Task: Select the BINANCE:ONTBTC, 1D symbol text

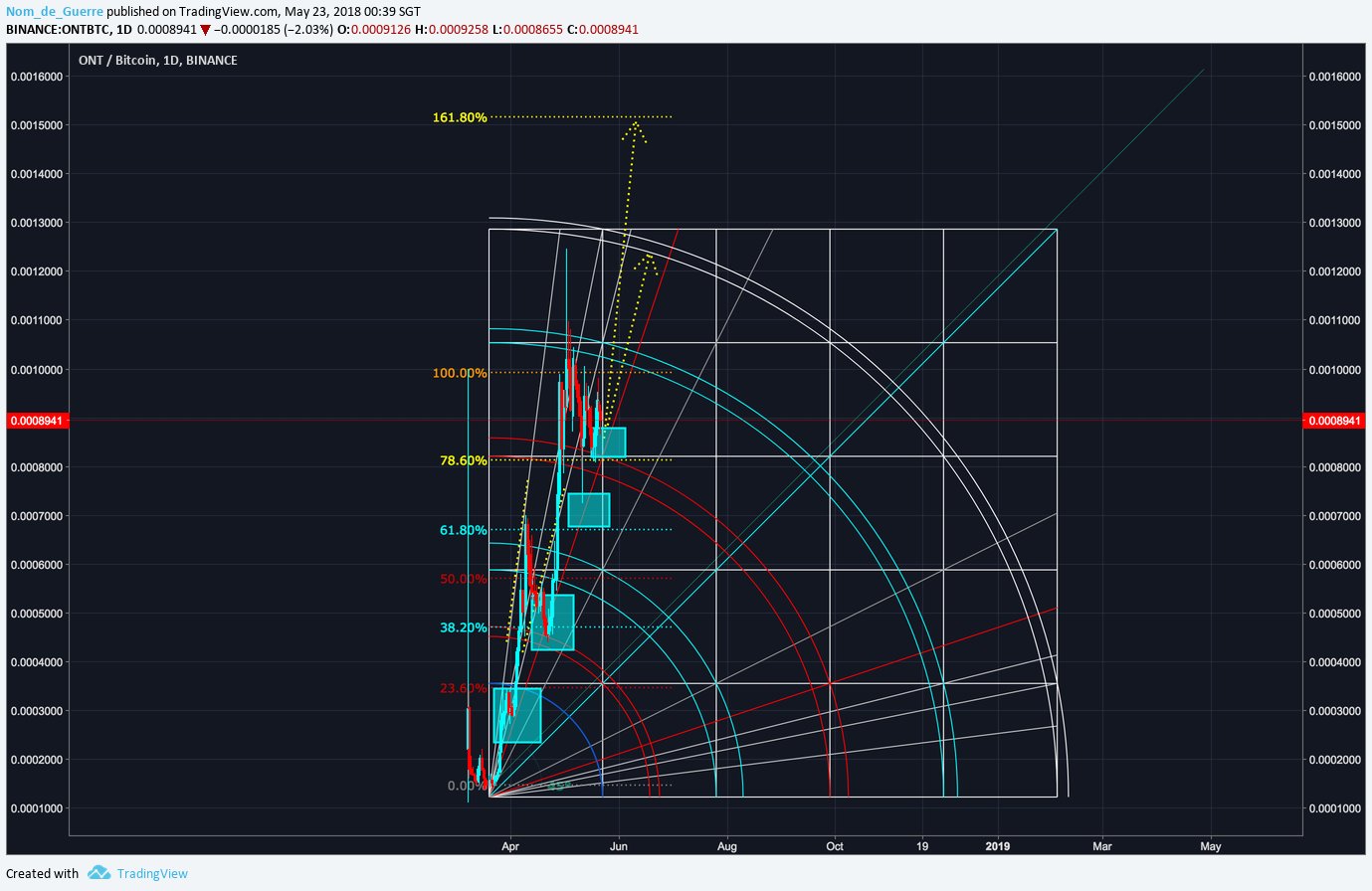Action: click(x=70, y=30)
